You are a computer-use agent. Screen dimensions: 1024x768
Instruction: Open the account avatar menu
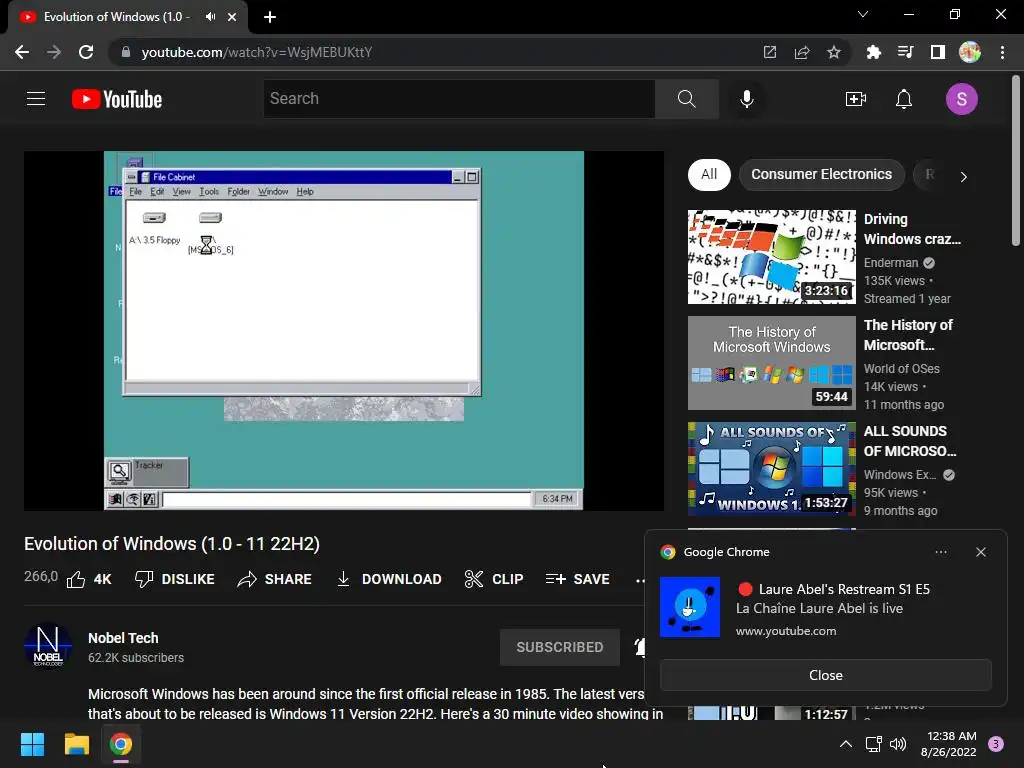[x=961, y=99]
